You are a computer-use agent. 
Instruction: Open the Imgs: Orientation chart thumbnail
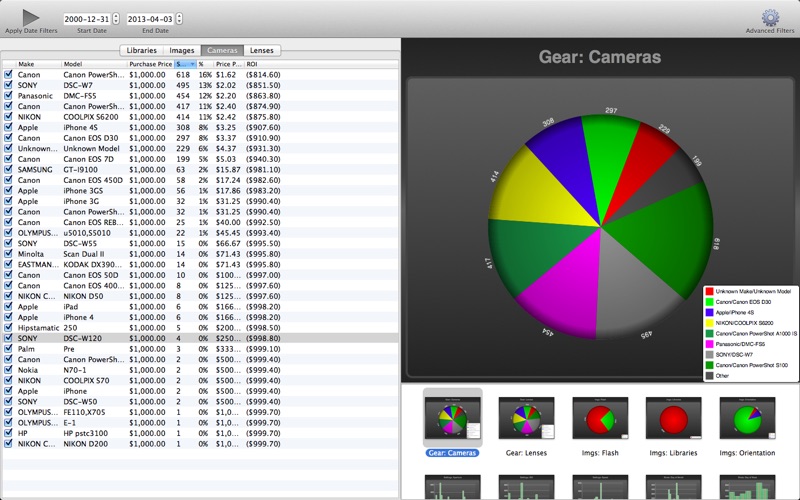point(747,418)
